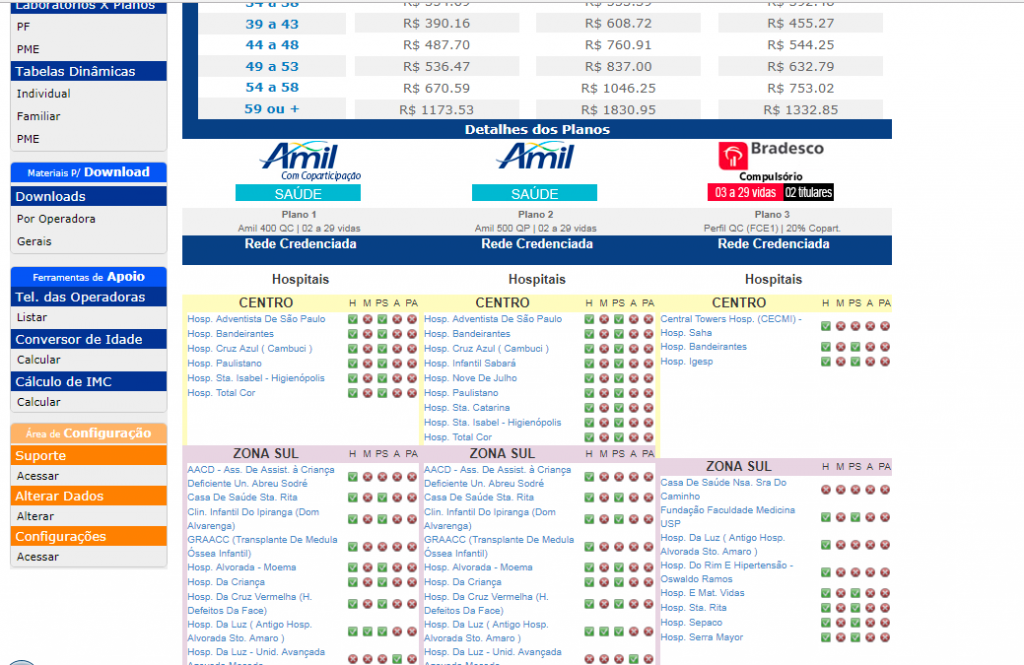Click the R$ 1173.53 price cell
The width and height of the screenshot is (1024, 665).
[436, 110]
